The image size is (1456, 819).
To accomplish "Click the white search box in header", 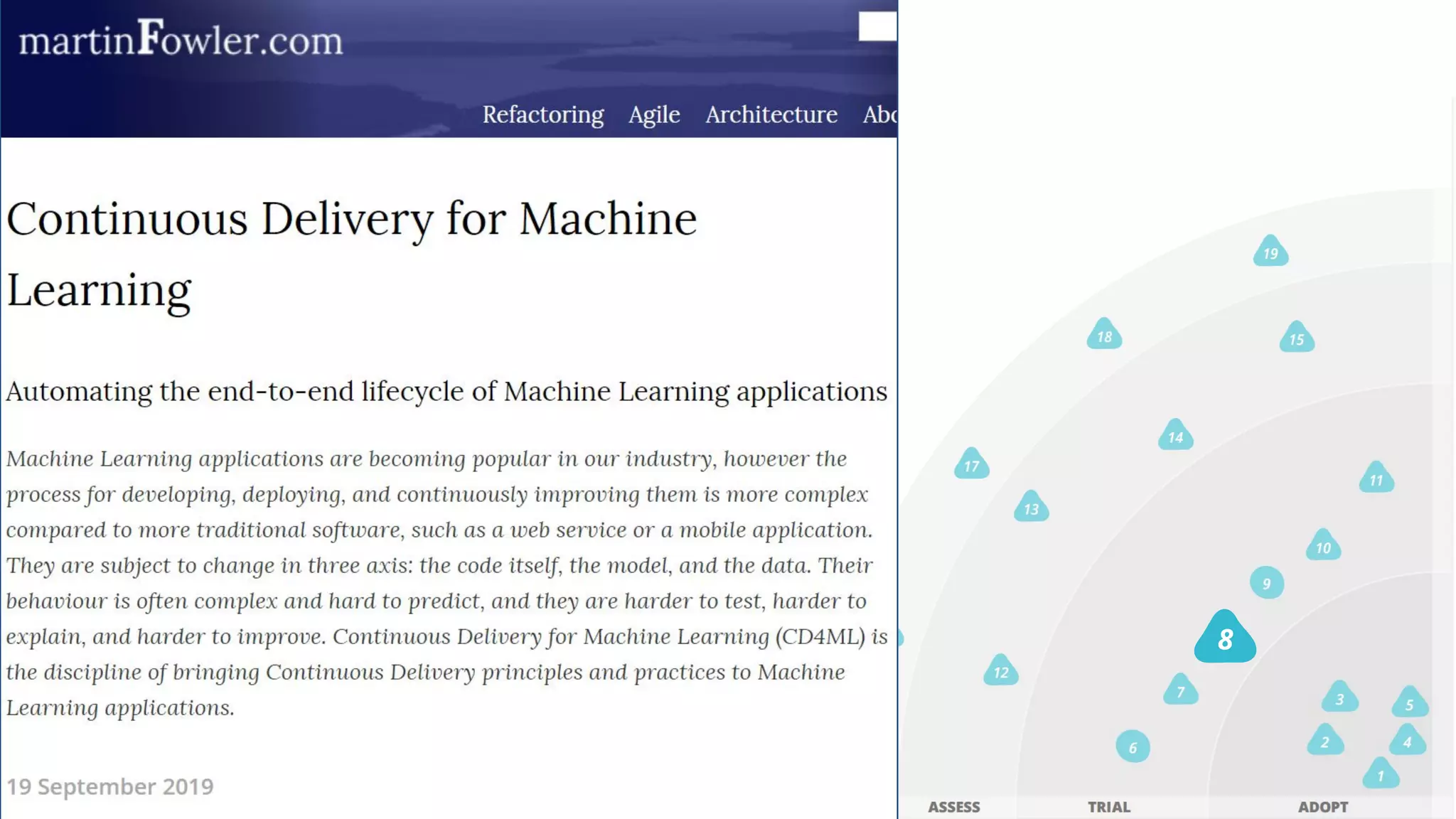I will pos(878,26).
